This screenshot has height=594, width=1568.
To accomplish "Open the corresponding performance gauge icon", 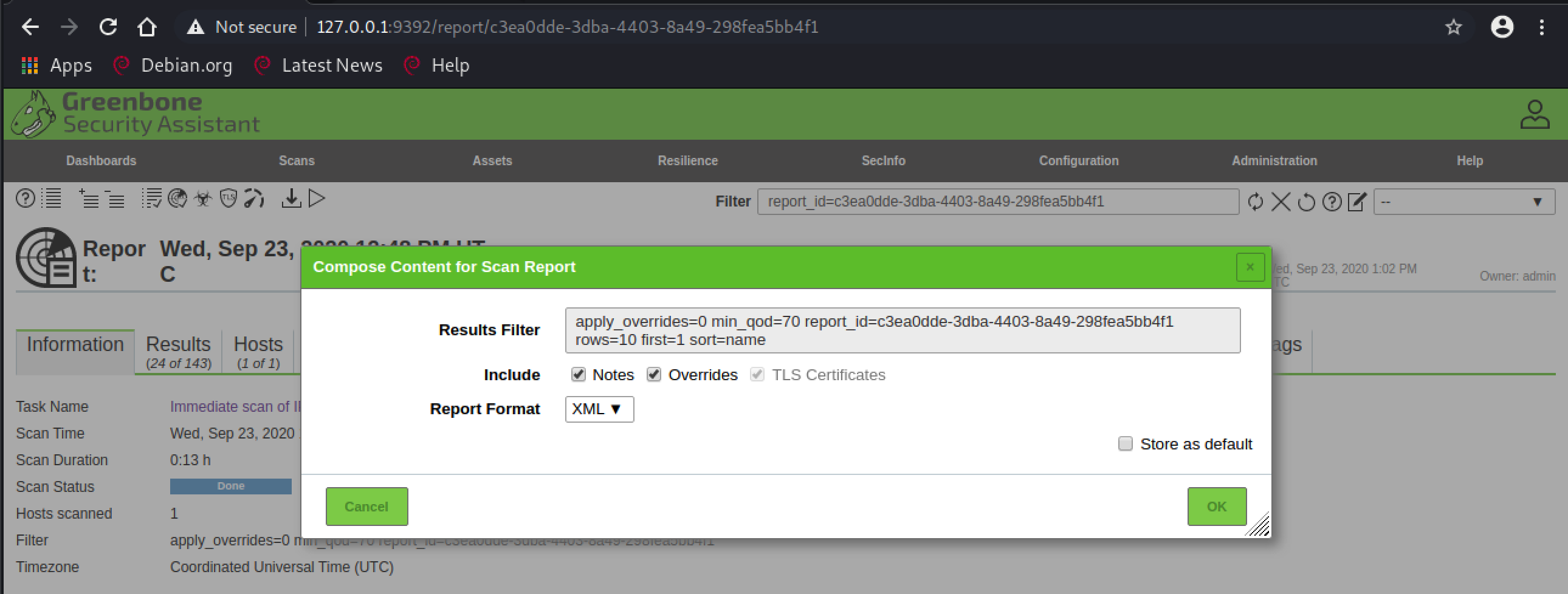I will [x=254, y=199].
